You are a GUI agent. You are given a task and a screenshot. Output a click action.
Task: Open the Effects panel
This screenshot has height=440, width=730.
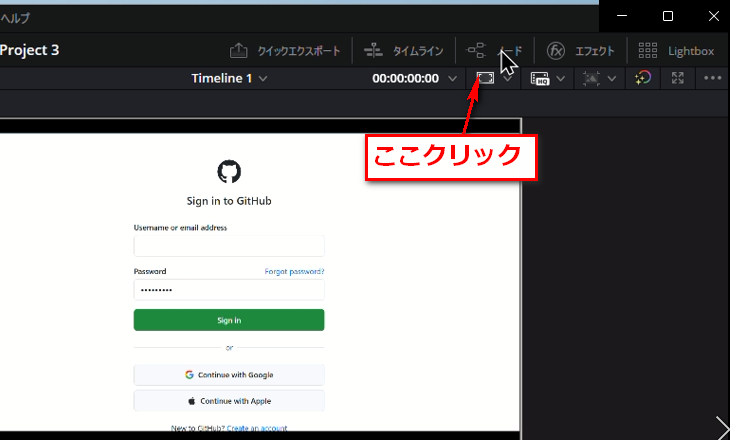[x=580, y=50]
